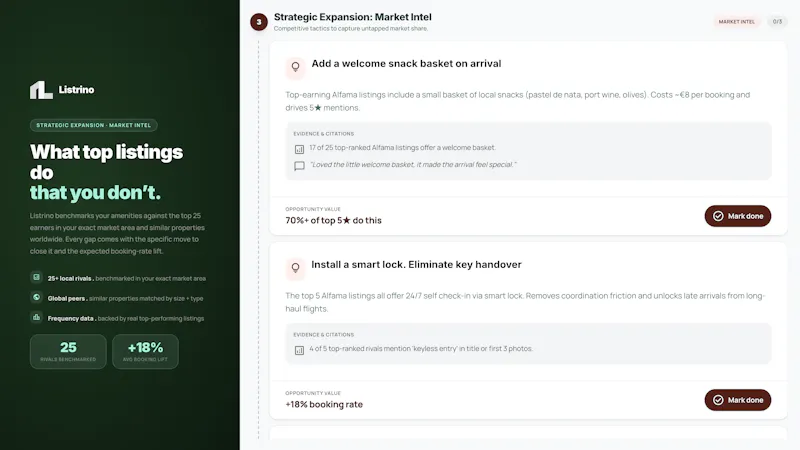The height and width of the screenshot is (450, 800).
Task: Click the step 3 number badge
Action: click(x=259, y=22)
